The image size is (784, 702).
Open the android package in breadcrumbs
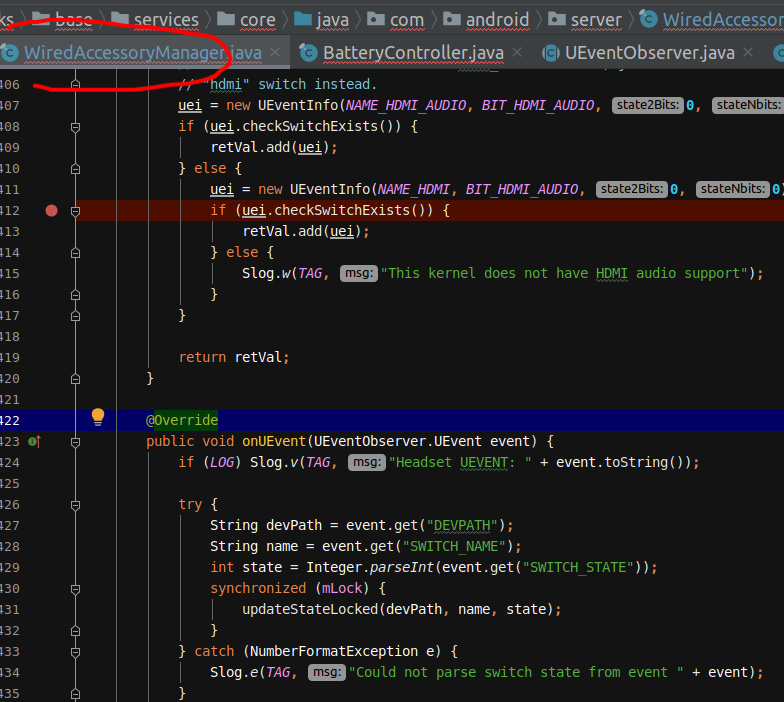pos(498,20)
